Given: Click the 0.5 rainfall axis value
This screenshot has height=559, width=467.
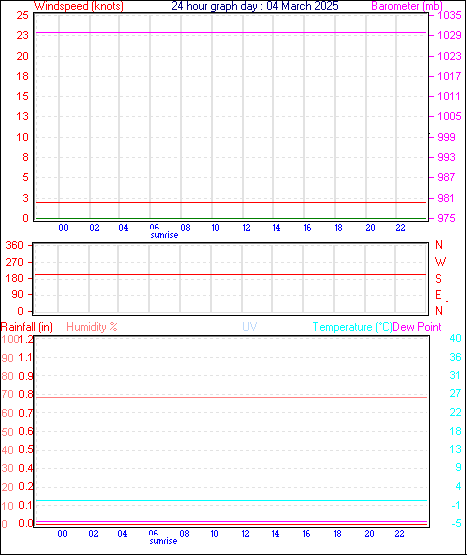Looking at the screenshot, I should click(x=26, y=449).
